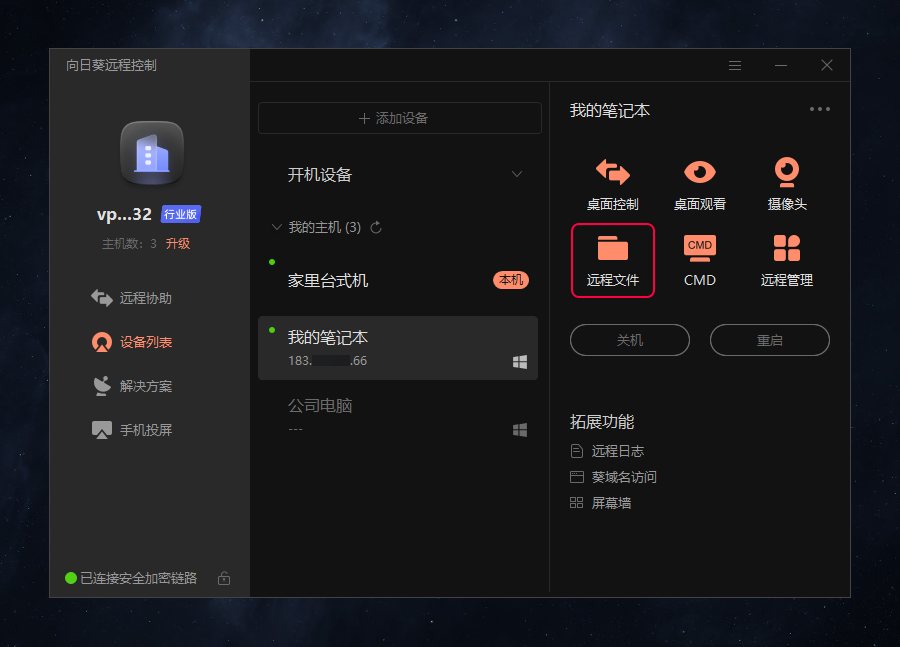
Task: Launch the 摄像头 camera feature
Action: click(x=786, y=183)
